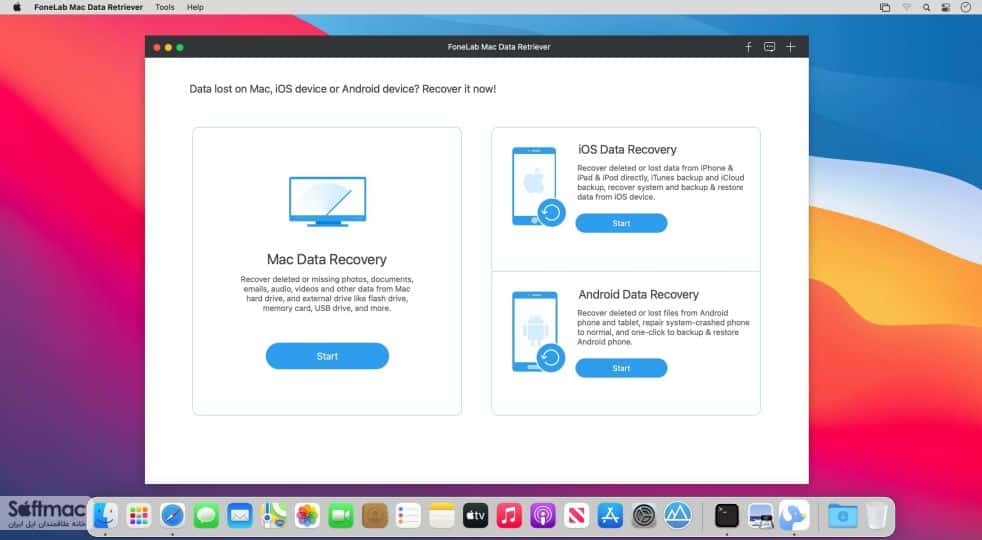Click the Android phone recovery icon
Viewport: 982px width, 540px height.
(539, 332)
